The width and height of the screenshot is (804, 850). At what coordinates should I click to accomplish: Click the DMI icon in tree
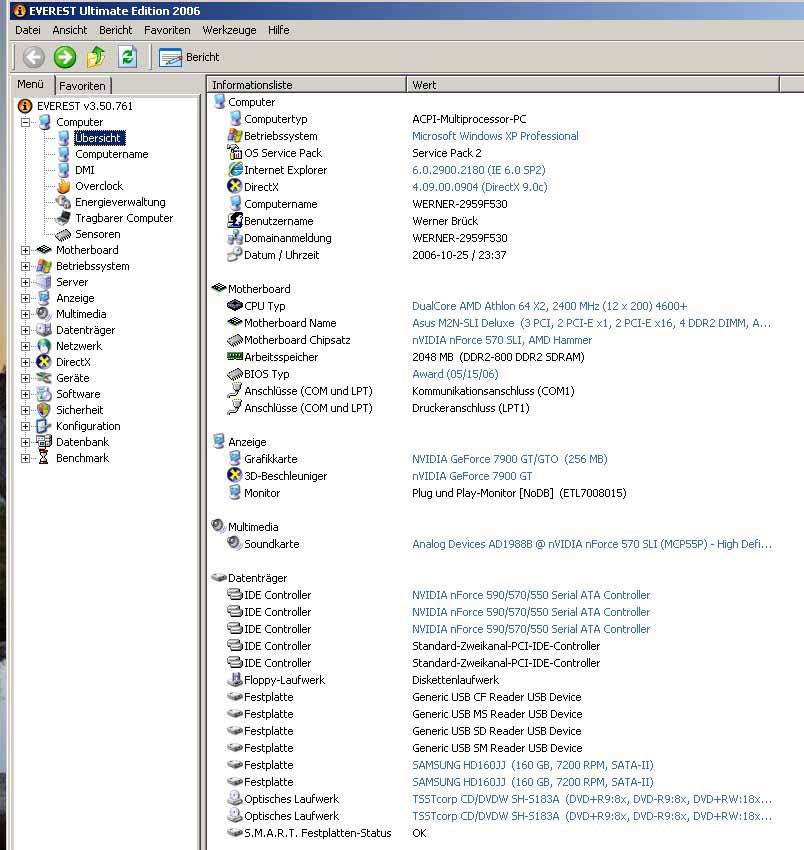64,170
